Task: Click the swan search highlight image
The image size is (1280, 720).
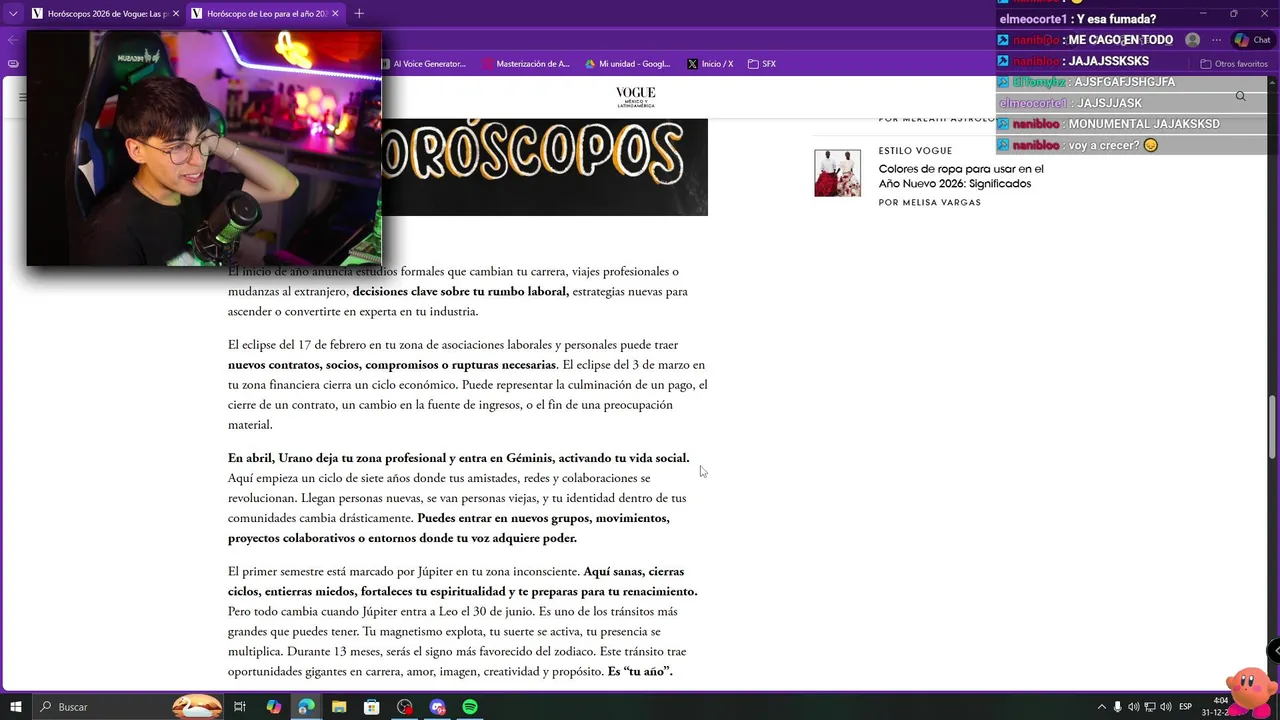Action: tap(197, 707)
